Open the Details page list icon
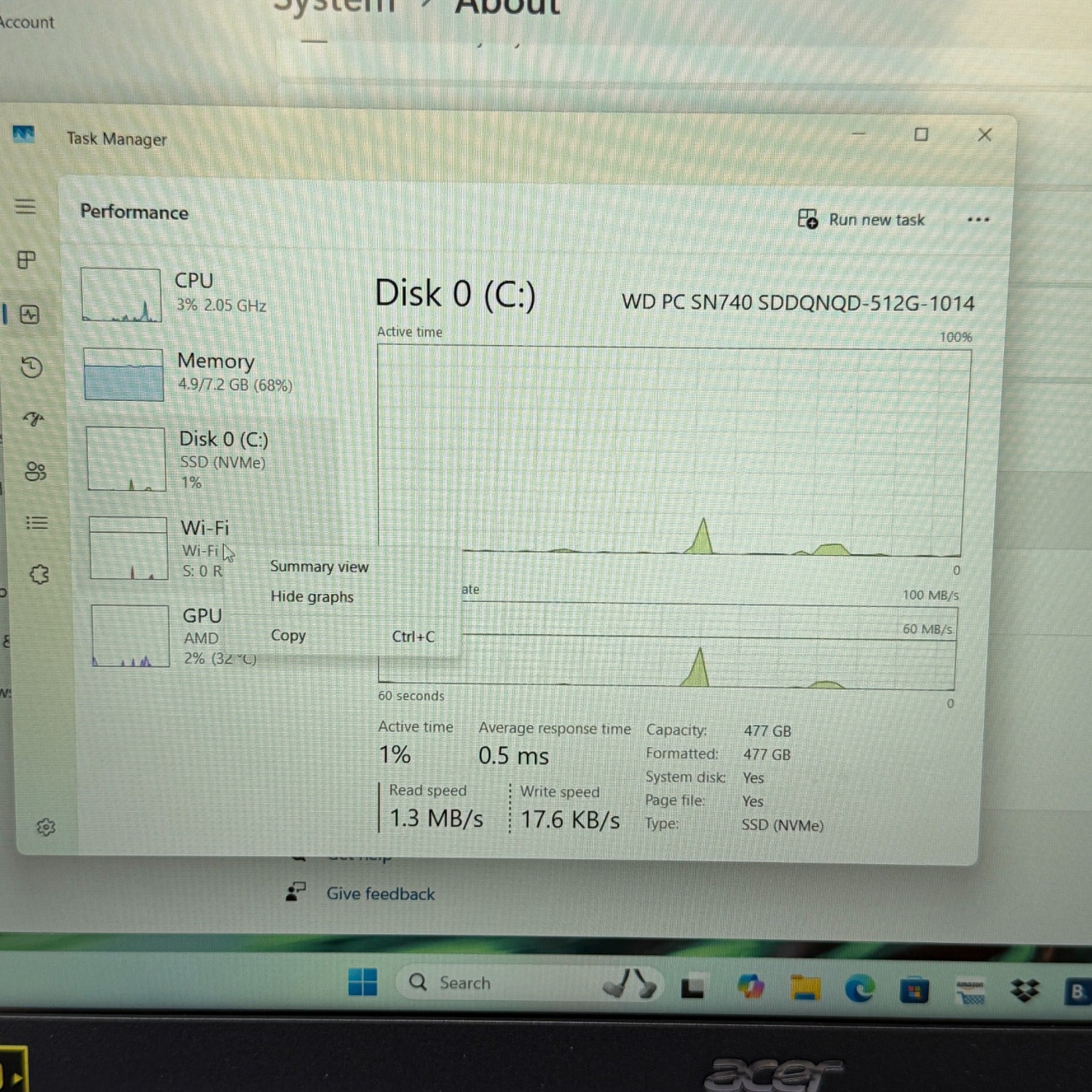The width and height of the screenshot is (1092, 1092). 37,523
